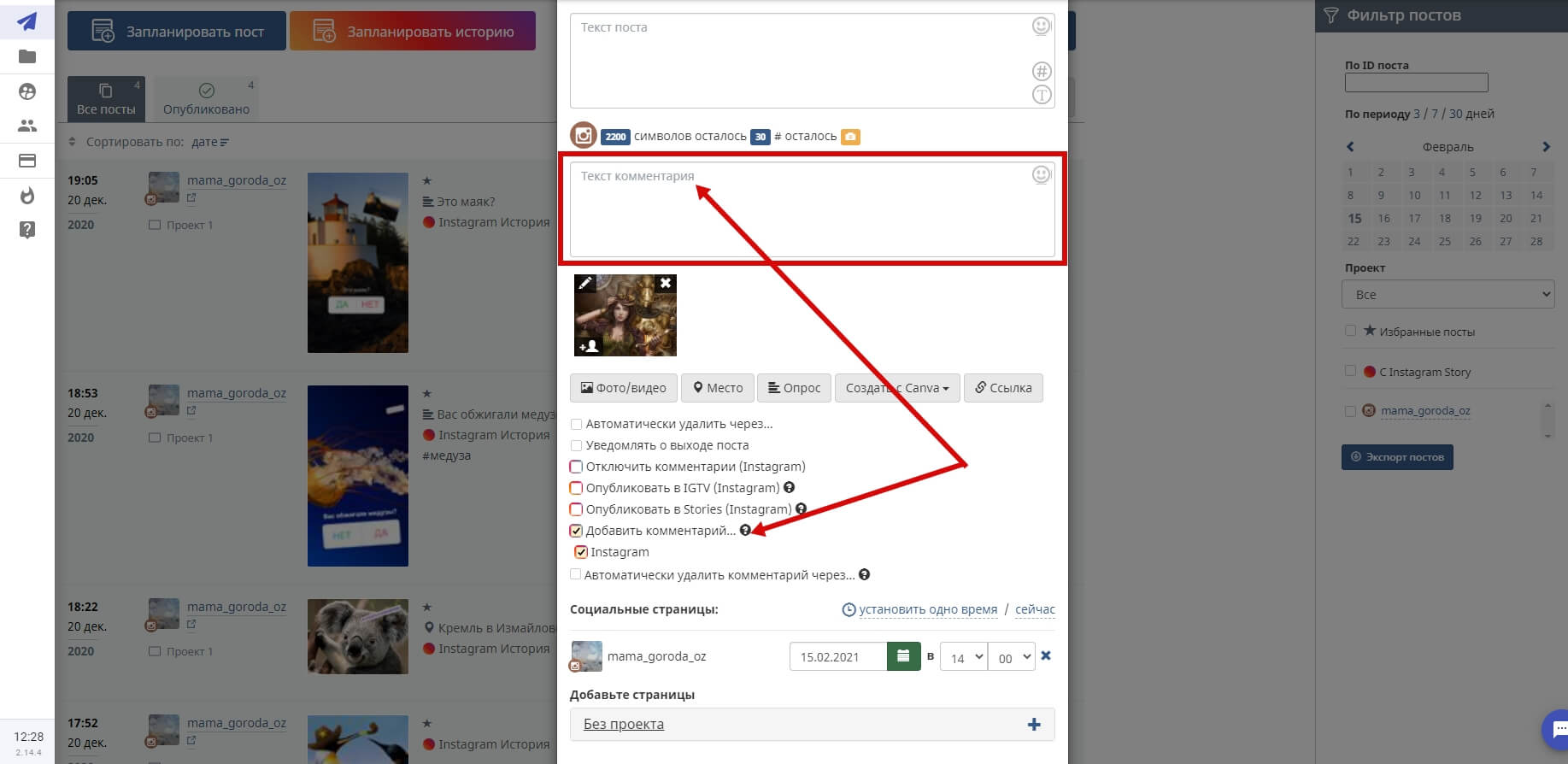Click emoji icon in post text field
This screenshot has width=1568, height=764.
point(1041,26)
